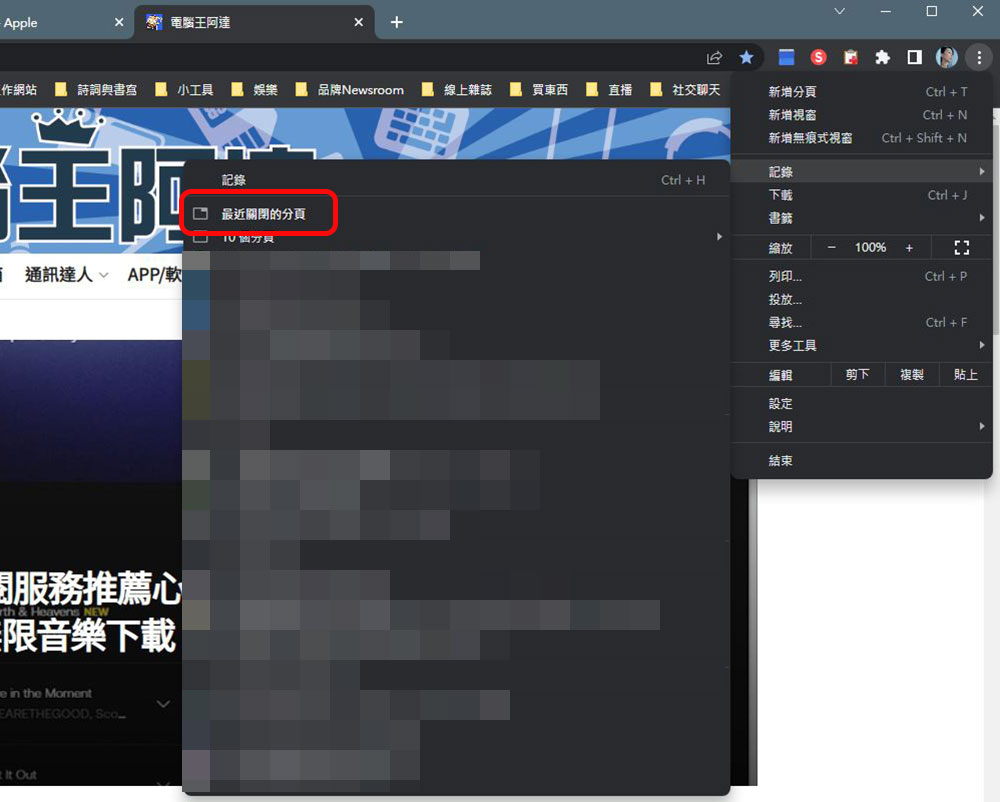1000x802 pixels.
Task: Open the profile avatar
Action: click(x=946, y=57)
